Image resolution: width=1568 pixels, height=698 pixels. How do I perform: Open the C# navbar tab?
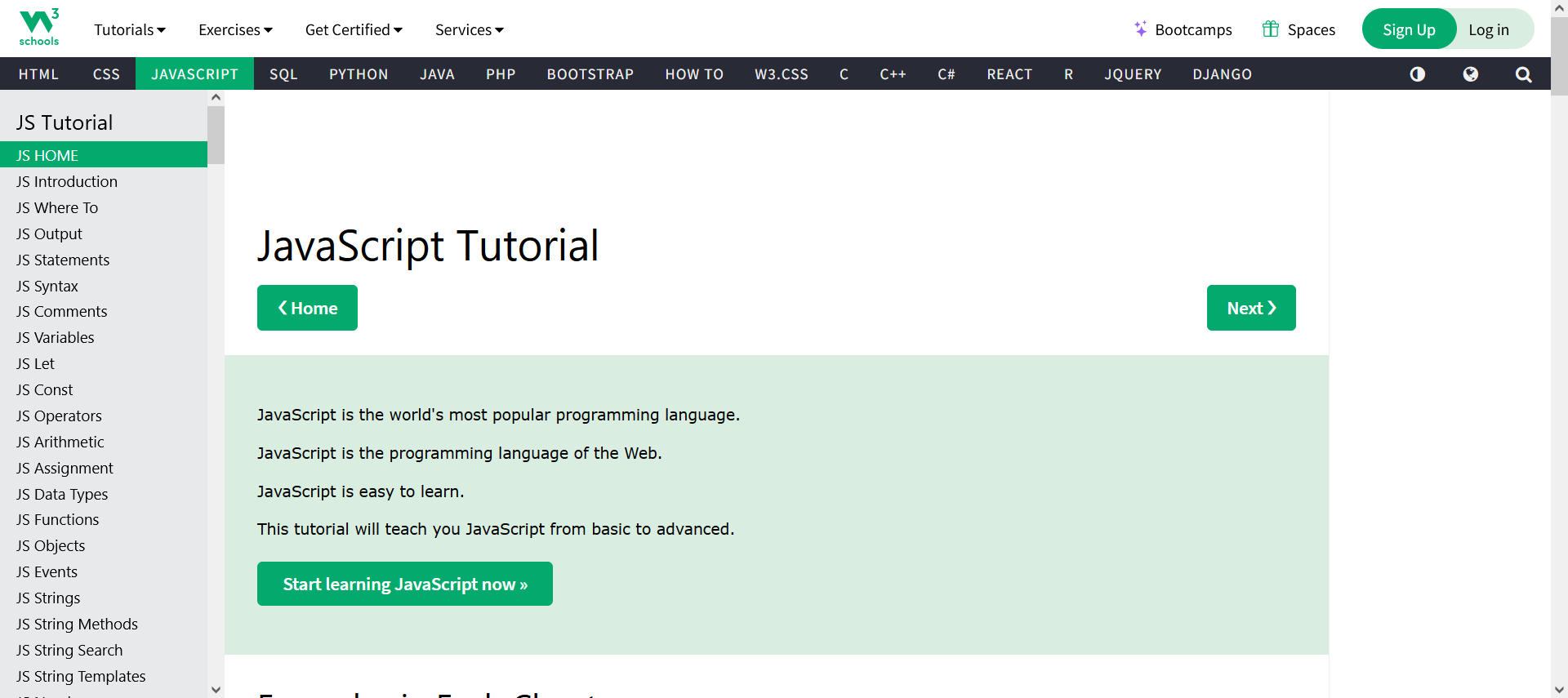coord(947,73)
